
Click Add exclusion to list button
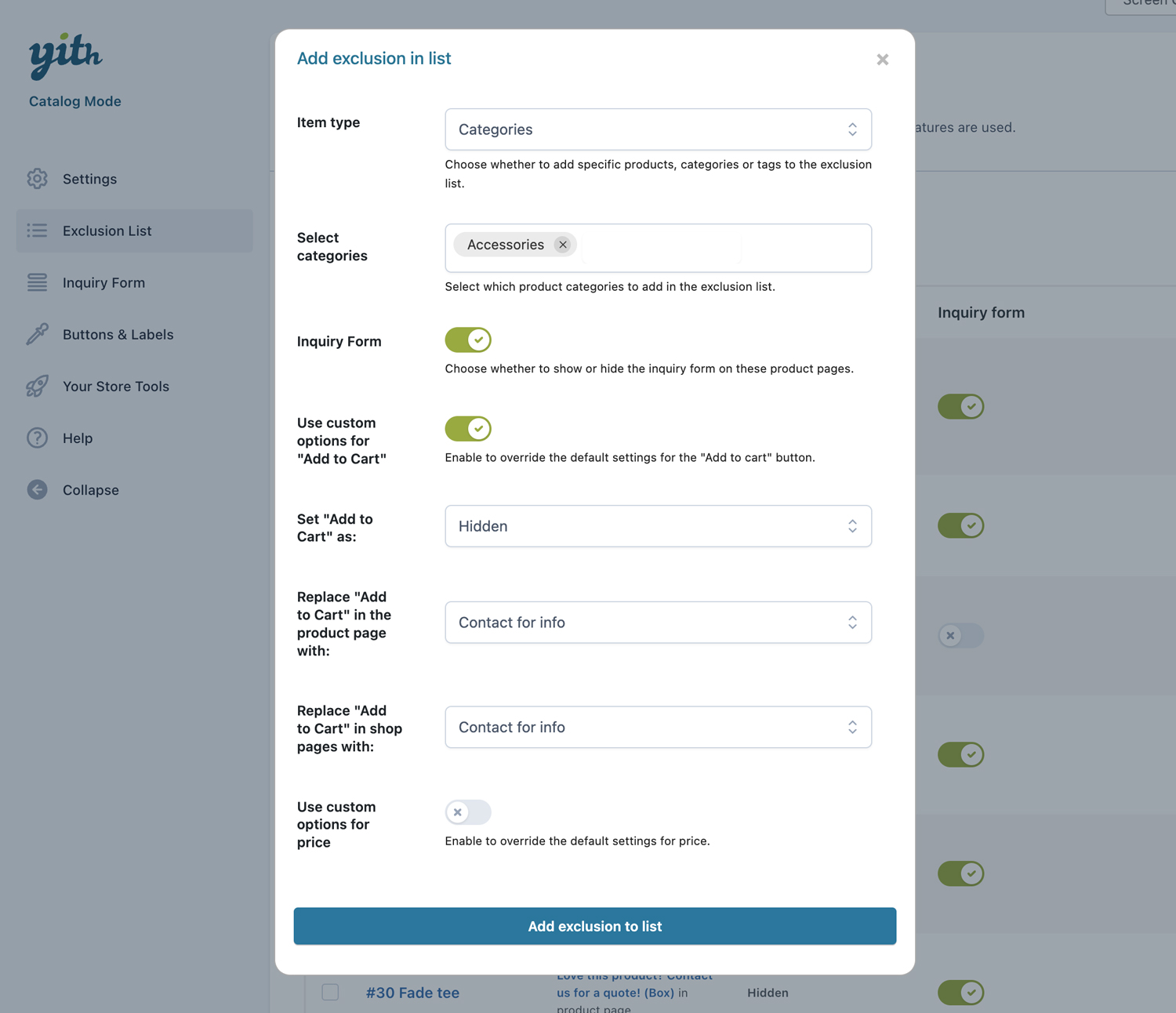pos(594,926)
